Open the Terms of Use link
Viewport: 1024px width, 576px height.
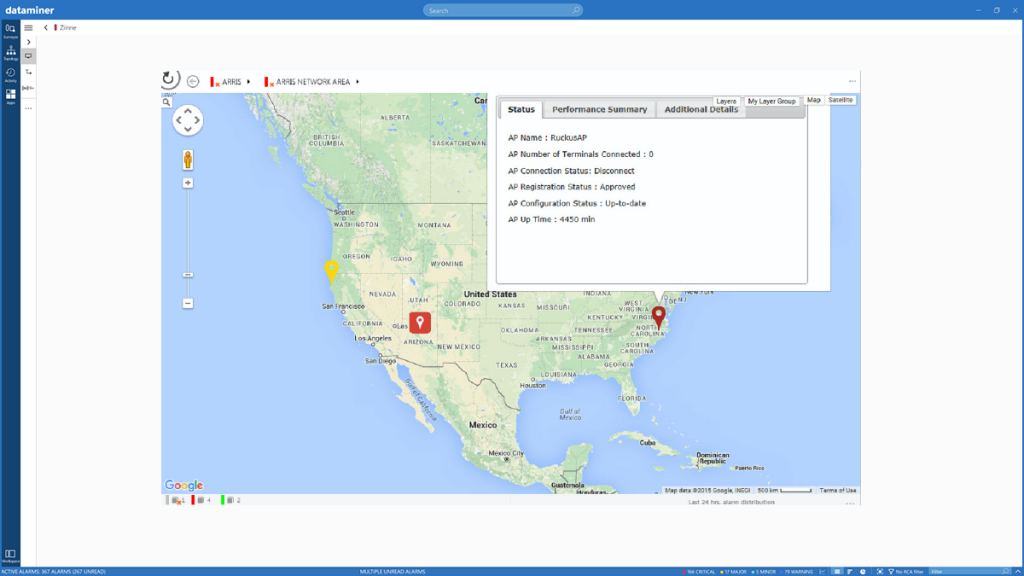[x=837, y=490]
